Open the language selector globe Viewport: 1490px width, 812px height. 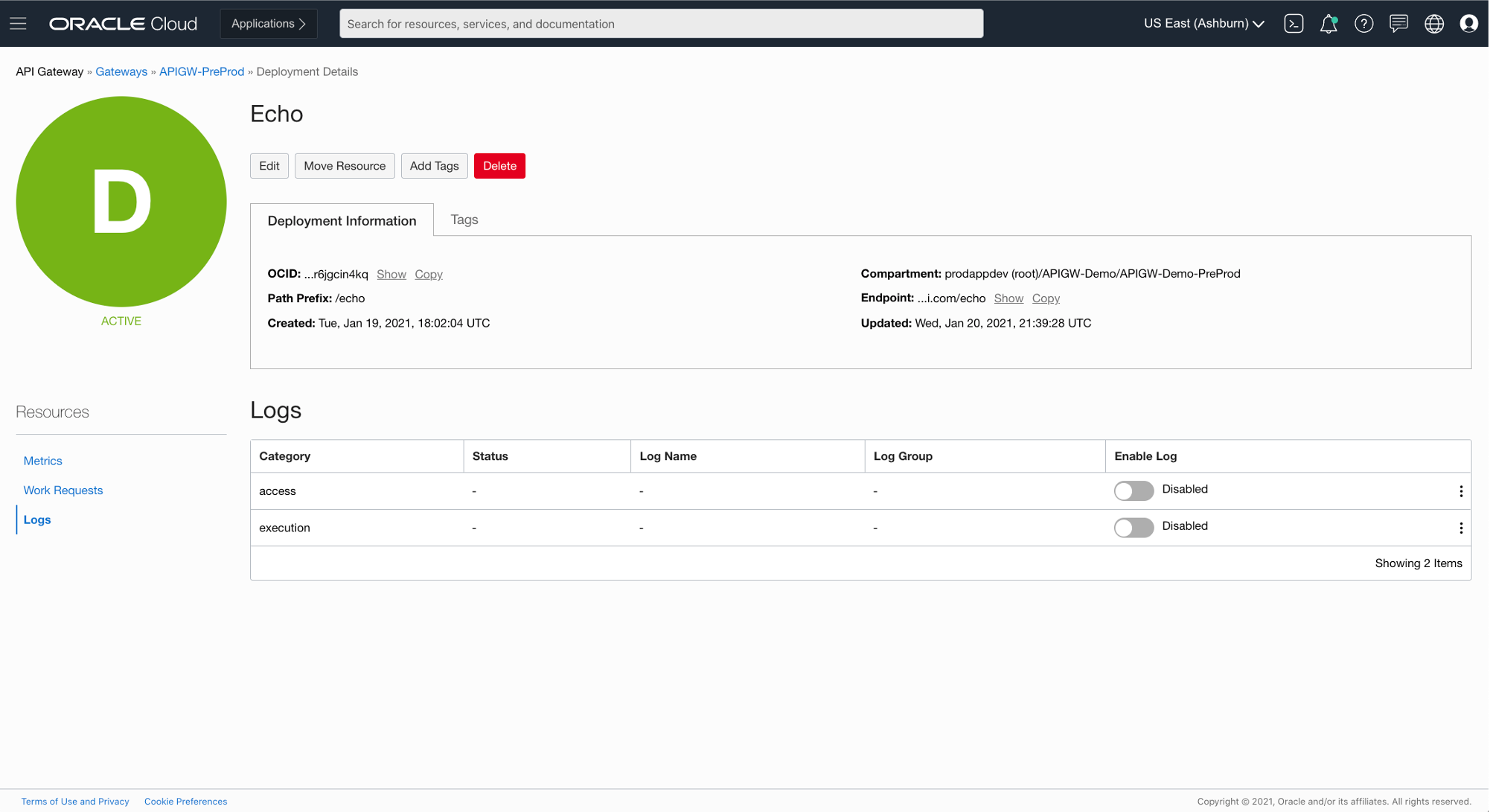1434,23
